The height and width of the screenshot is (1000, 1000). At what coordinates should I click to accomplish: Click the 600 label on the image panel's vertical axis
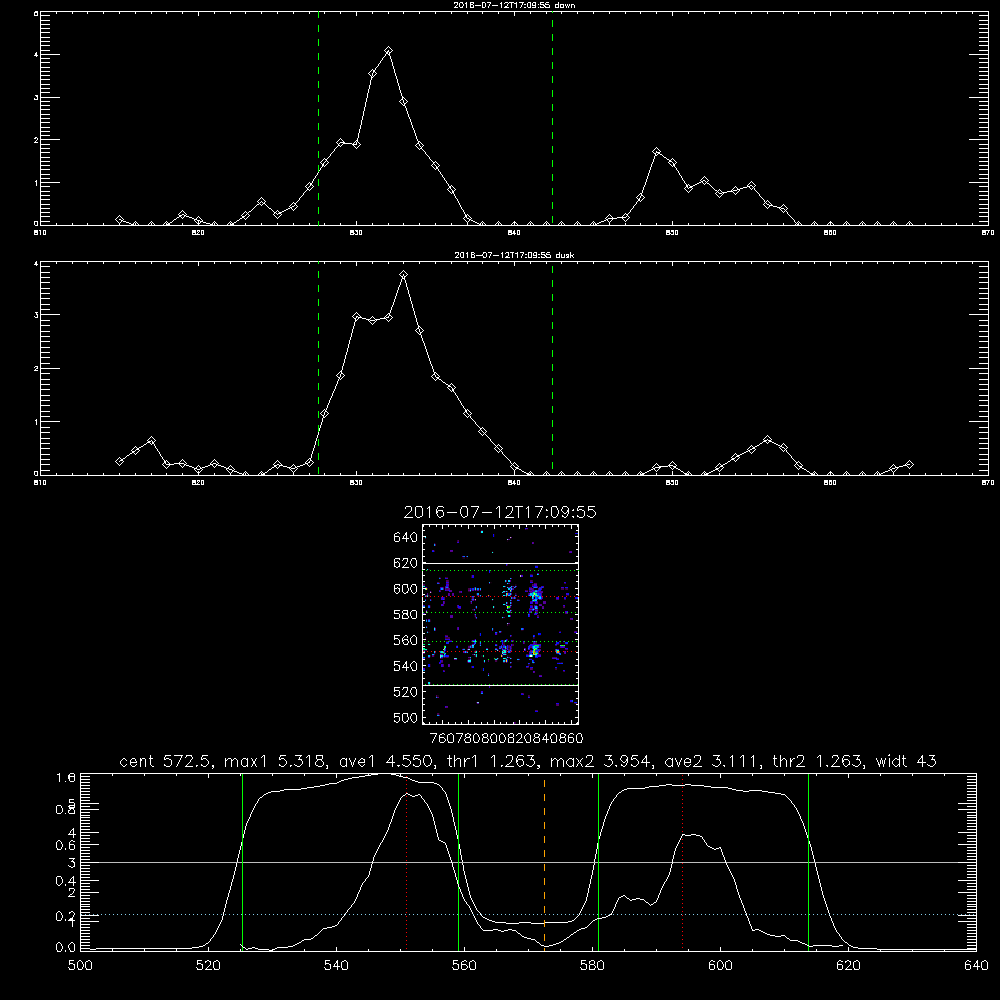(406, 589)
